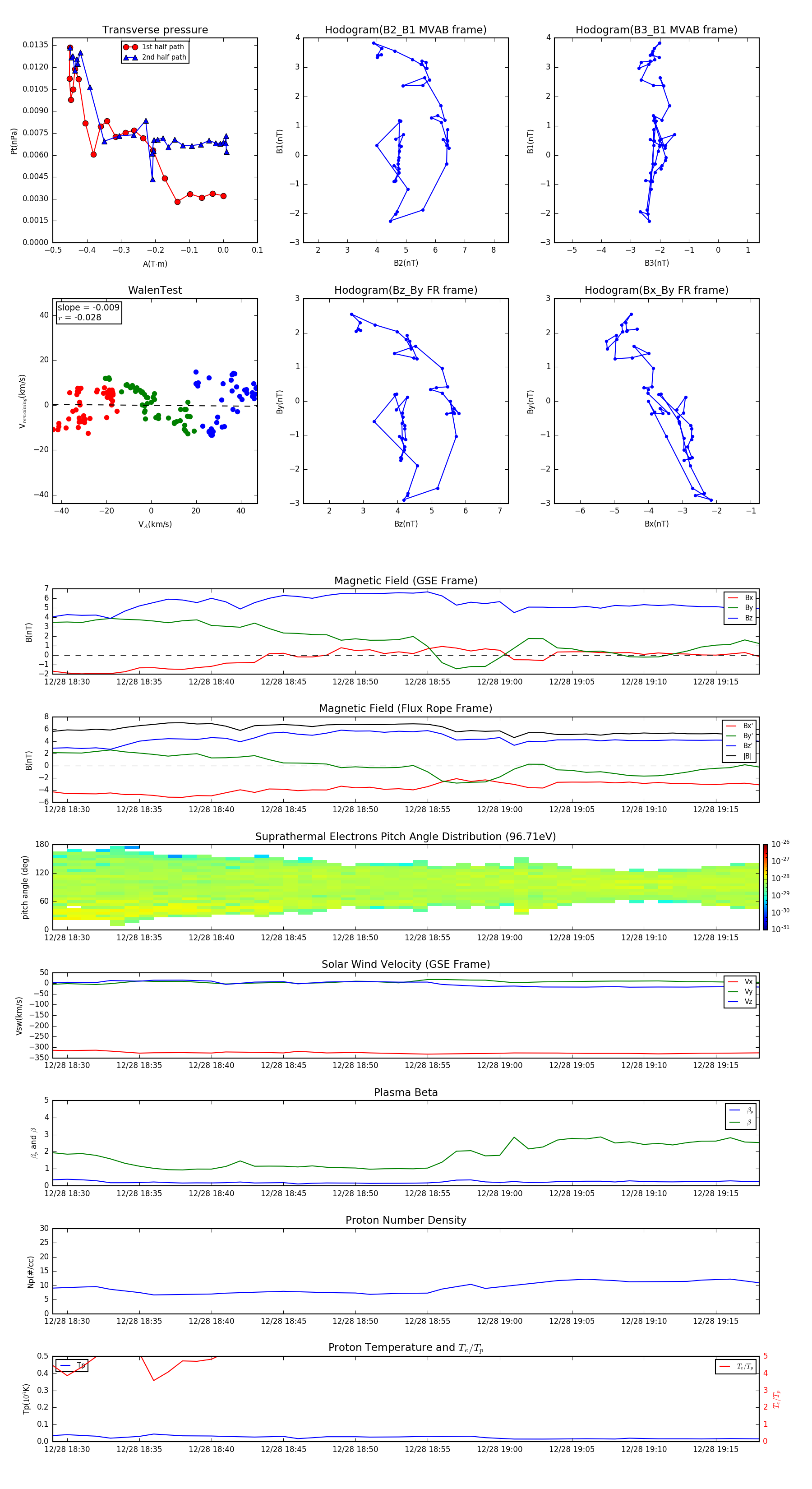Viewport: 812px width, 1489px height.
Task: Select the Bx' legend entry in Flux Rope panel
Action: pyautogui.click(x=739, y=726)
